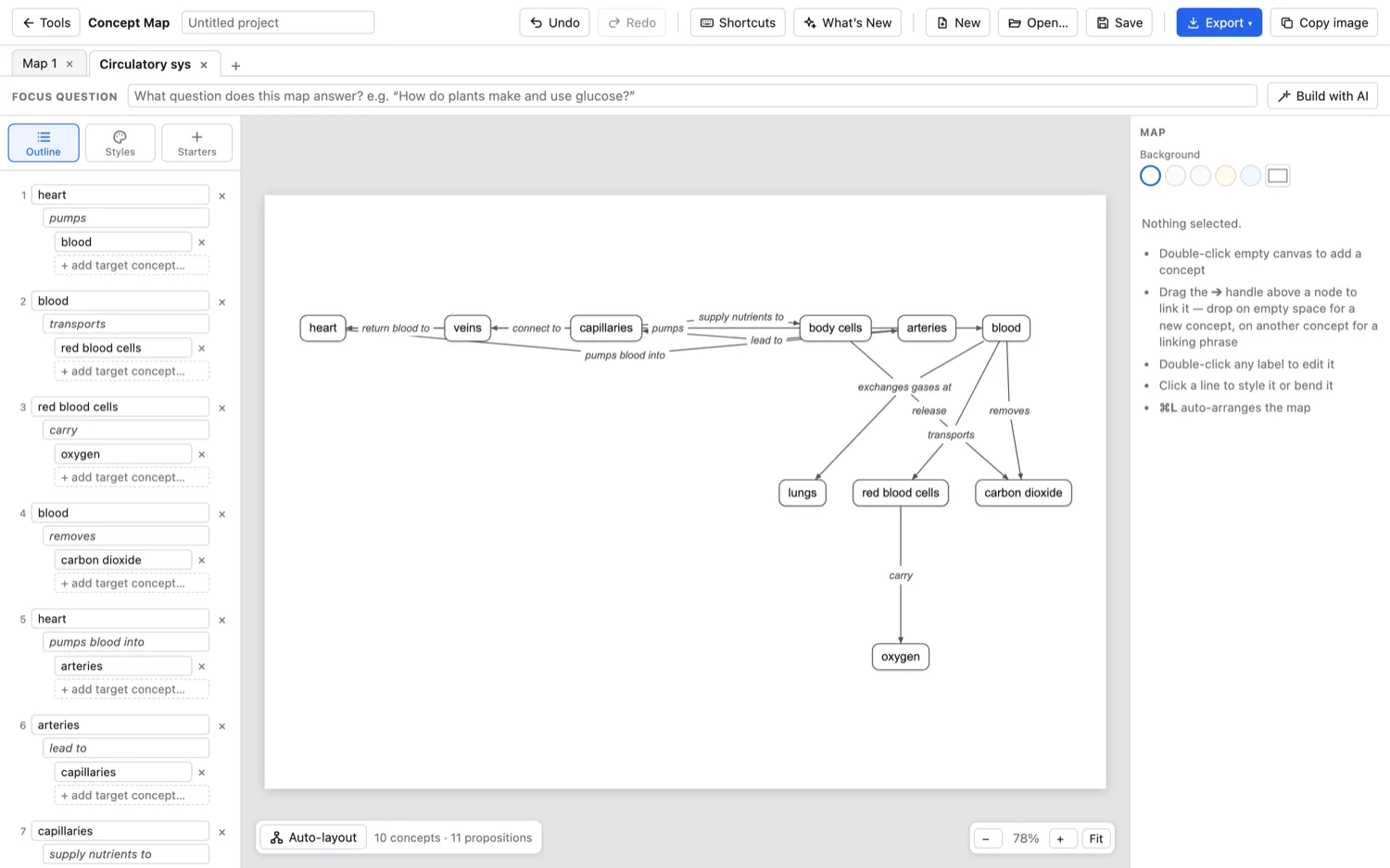Remove outline row 2 blood
This screenshot has height=868, width=1390.
222,302
